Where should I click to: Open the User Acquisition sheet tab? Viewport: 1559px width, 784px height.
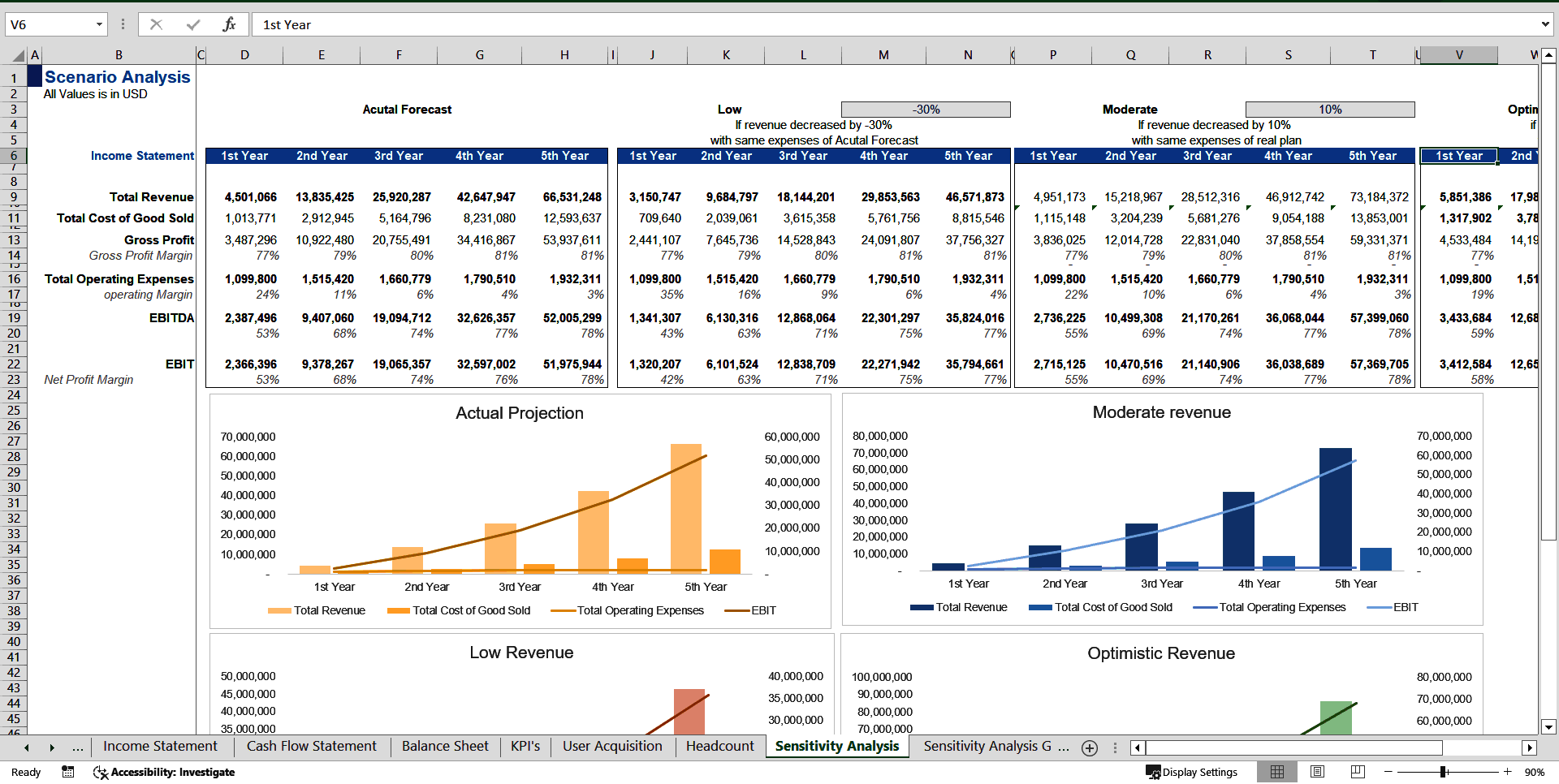coord(612,747)
